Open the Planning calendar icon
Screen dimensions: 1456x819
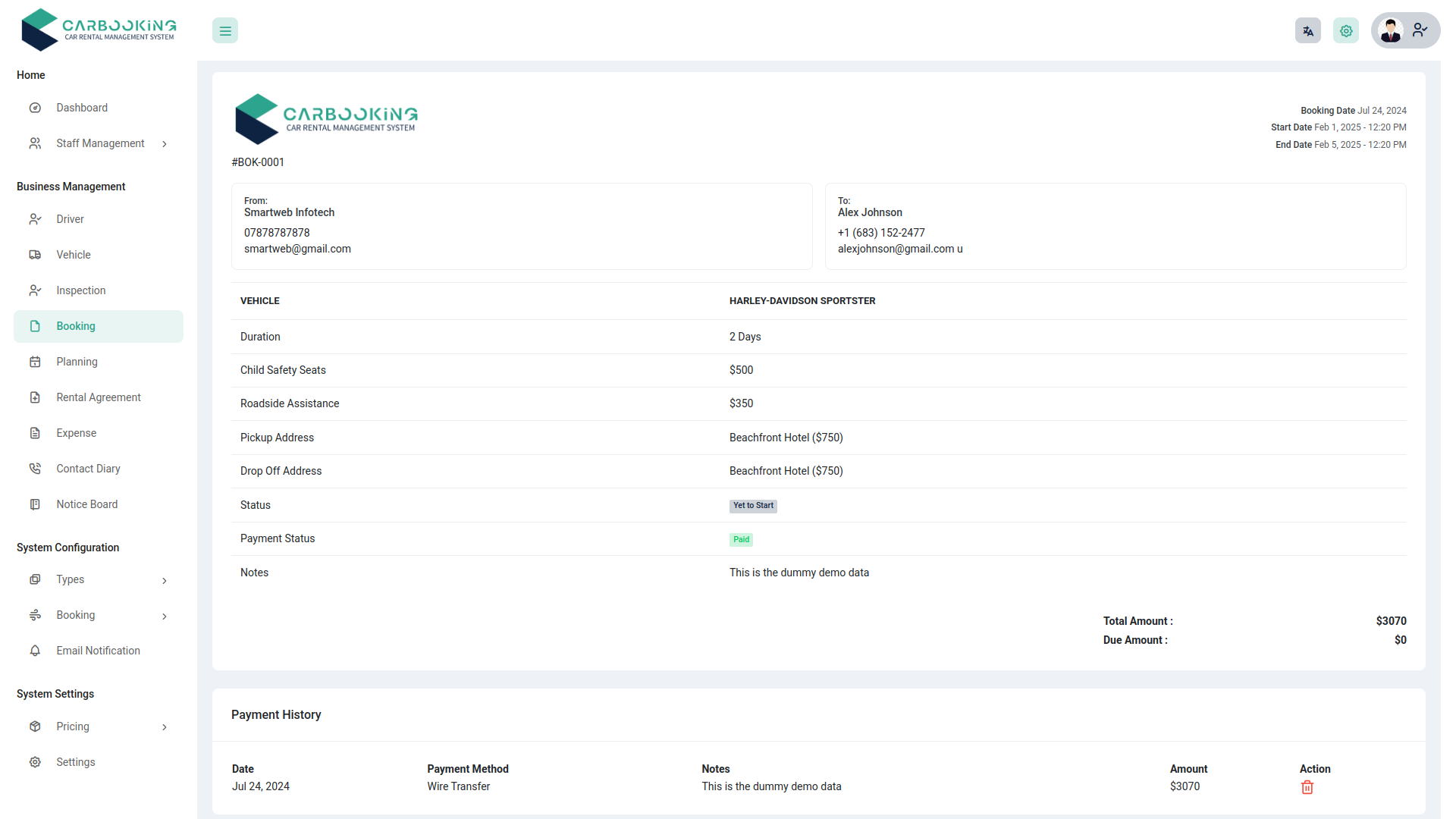[x=36, y=362]
